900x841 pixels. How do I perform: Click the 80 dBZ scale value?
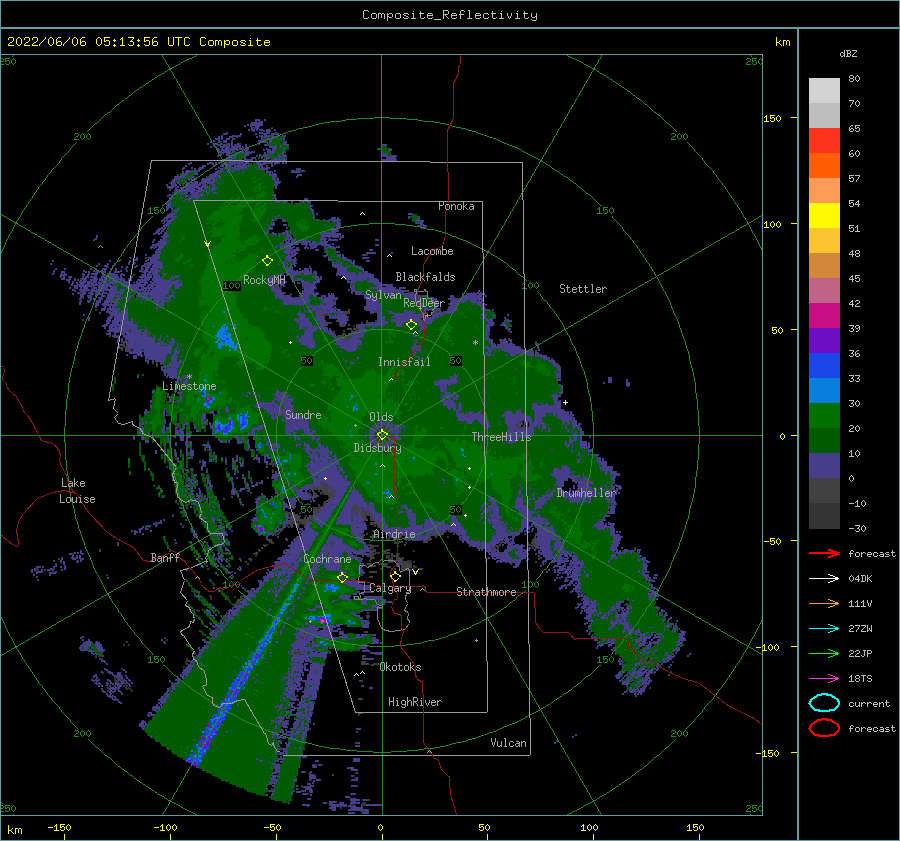pos(854,78)
